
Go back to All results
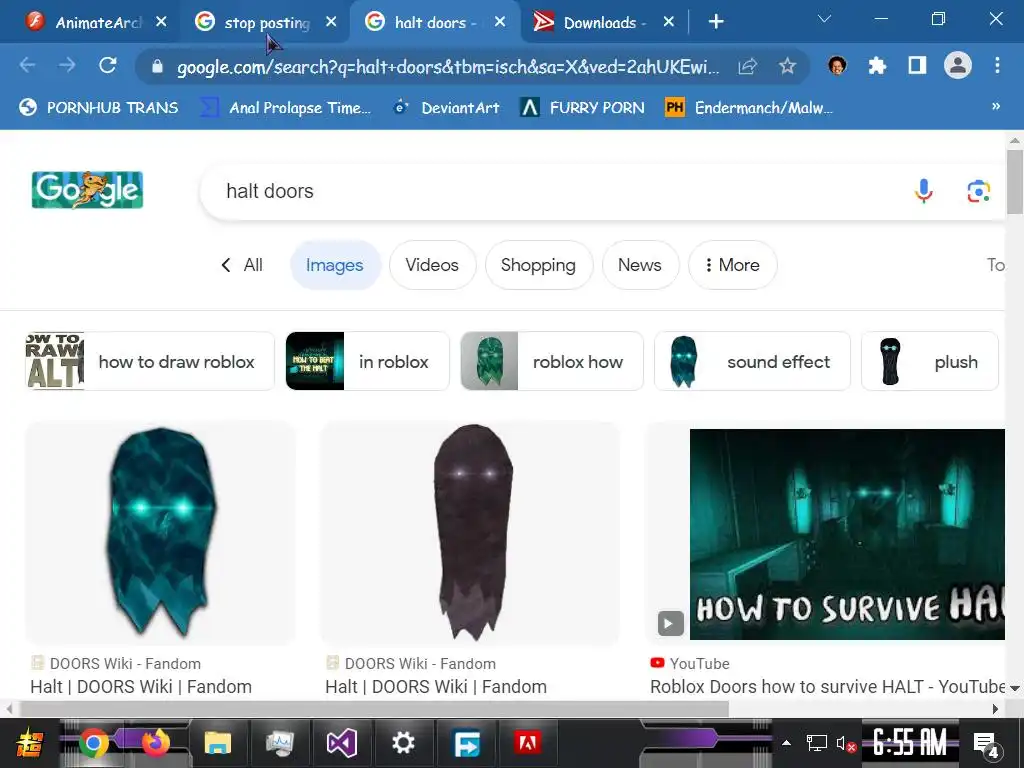[x=242, y=265]
